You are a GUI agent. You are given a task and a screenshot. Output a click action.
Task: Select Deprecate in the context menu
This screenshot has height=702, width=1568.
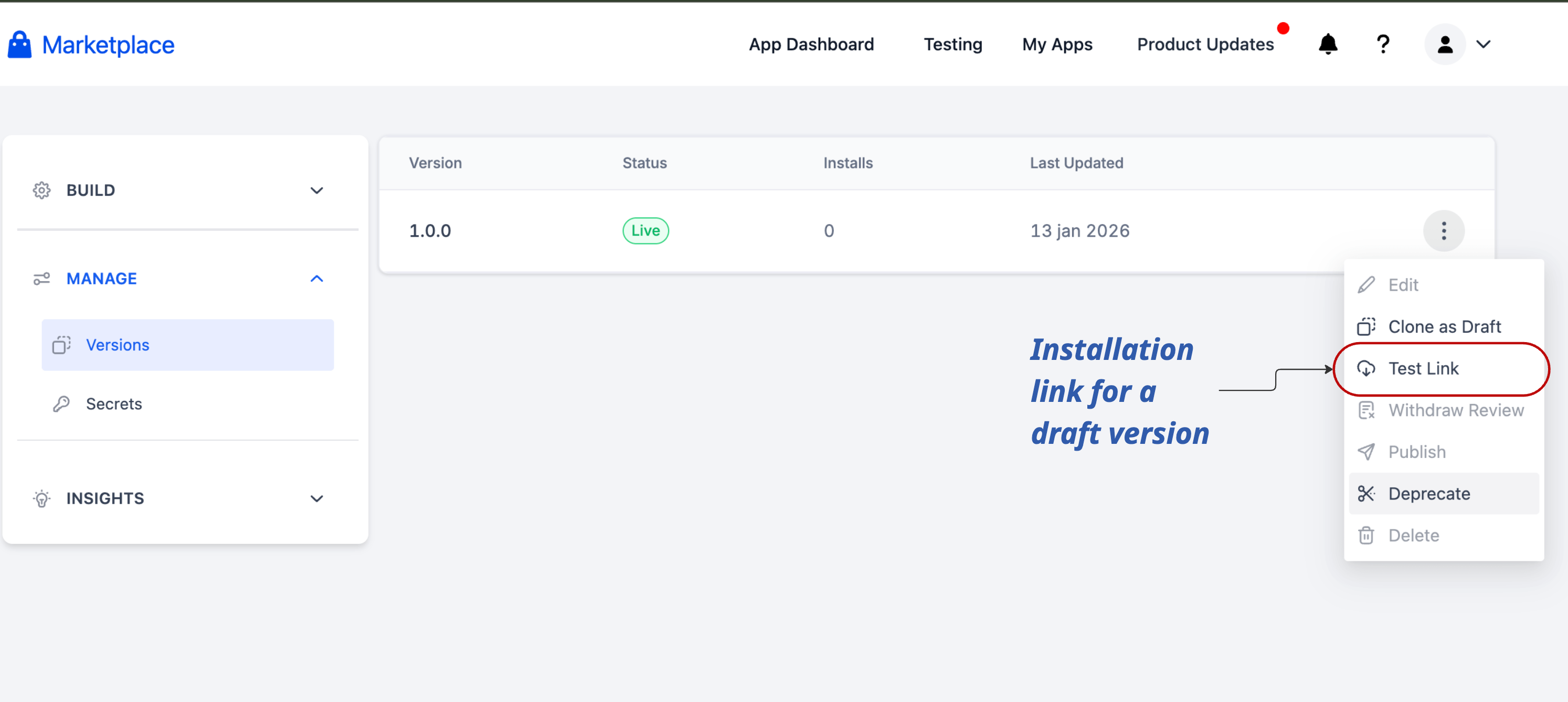(1428, 493)
